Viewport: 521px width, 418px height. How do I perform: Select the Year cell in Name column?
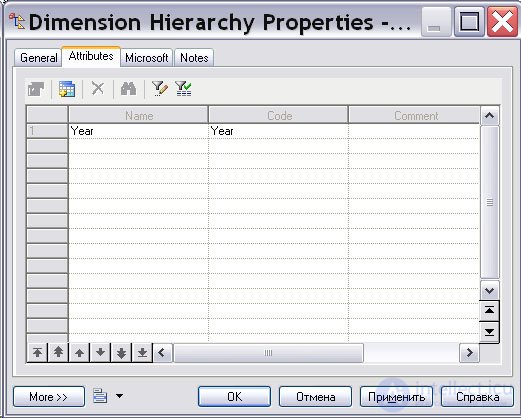138,131
